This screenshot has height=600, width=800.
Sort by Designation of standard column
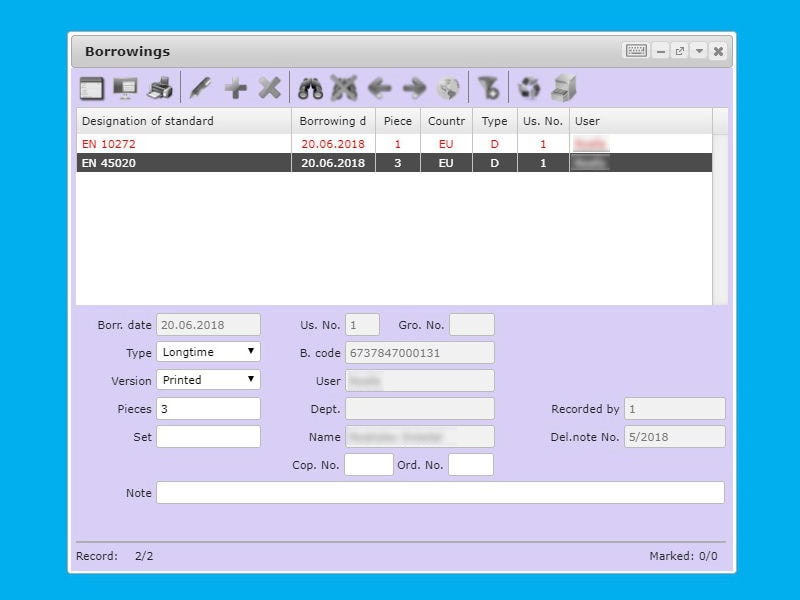184,121
